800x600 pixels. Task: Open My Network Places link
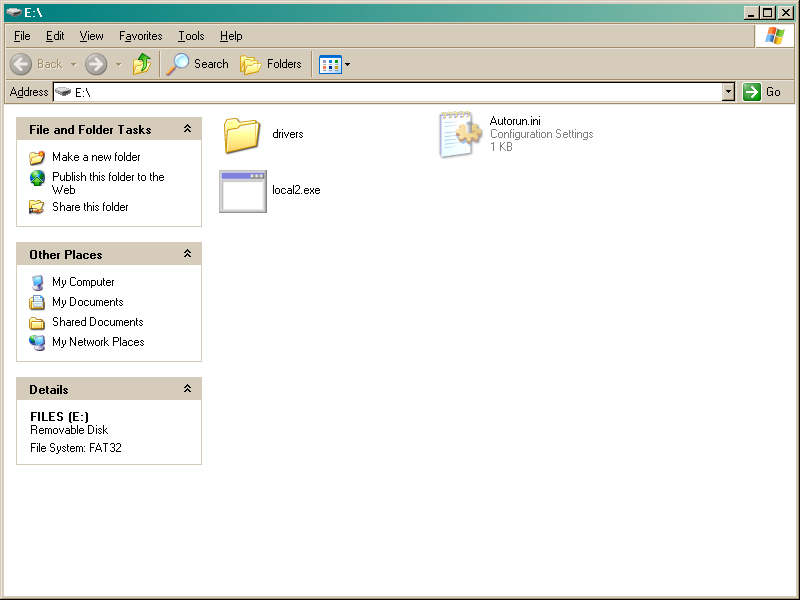[98, 342]
